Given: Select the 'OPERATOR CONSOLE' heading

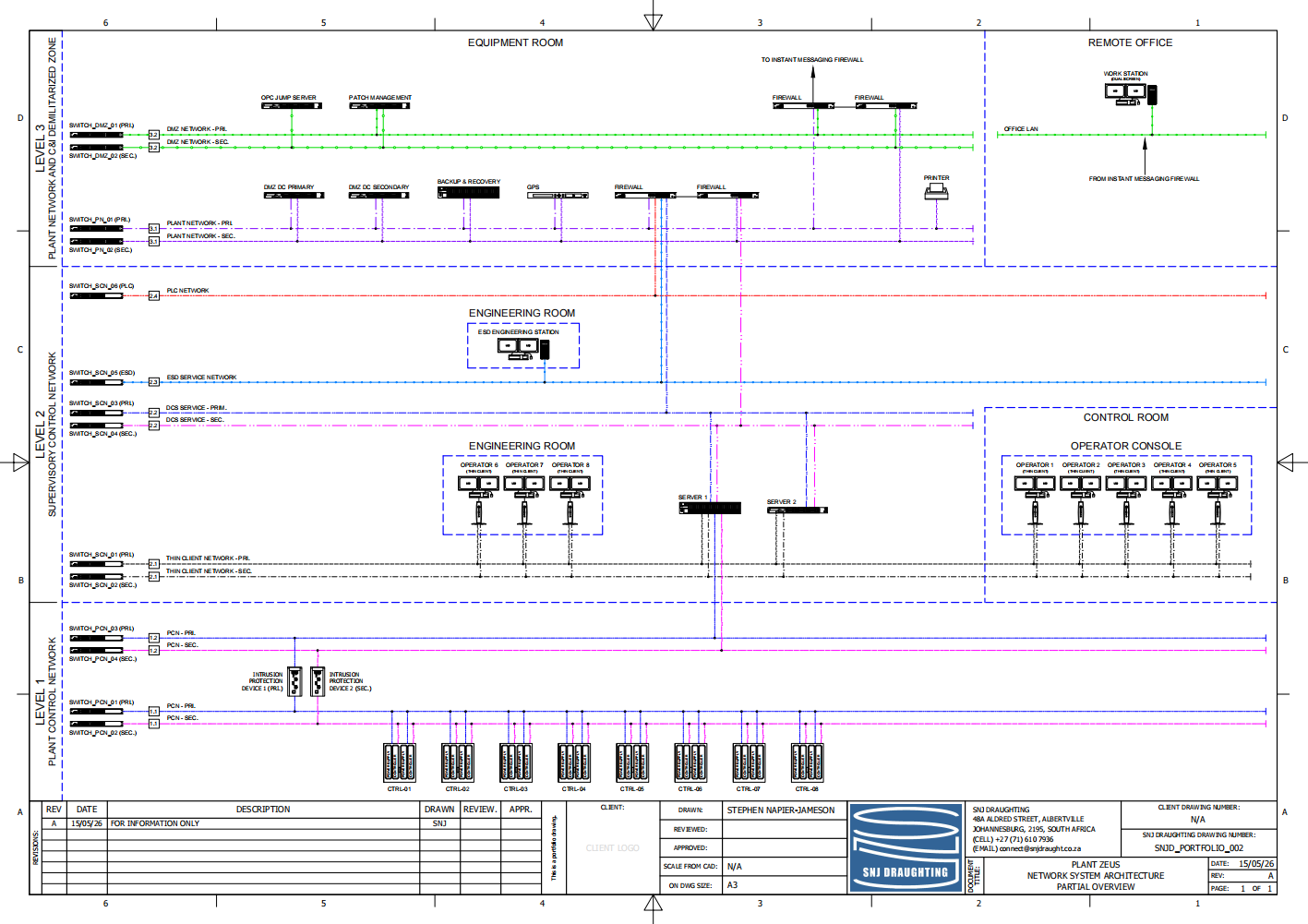Looking at the screenshot, I should tap(1126, 446).
